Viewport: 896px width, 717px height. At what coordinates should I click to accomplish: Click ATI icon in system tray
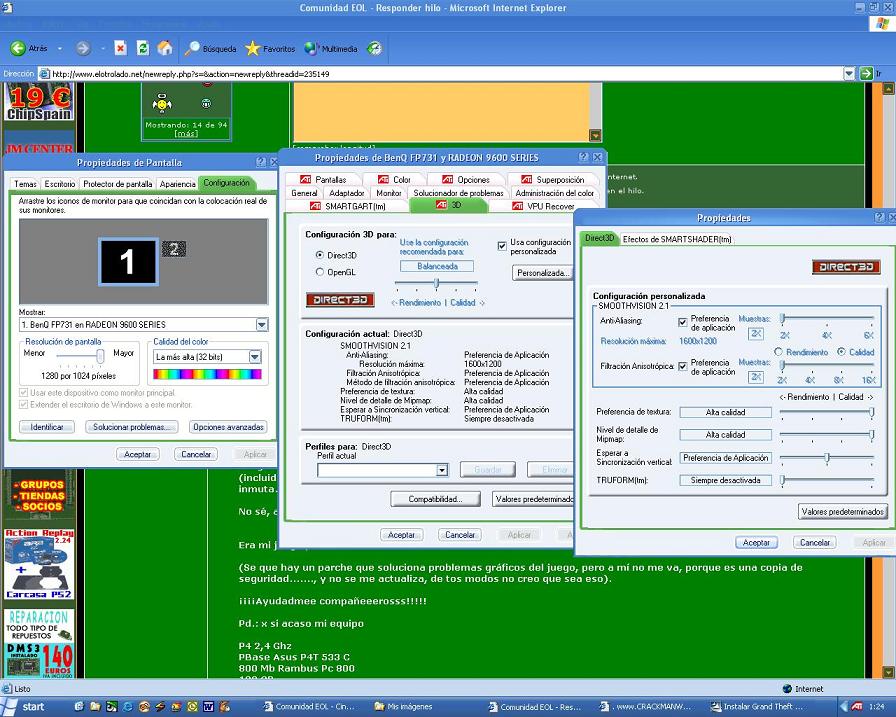(857, 707)
